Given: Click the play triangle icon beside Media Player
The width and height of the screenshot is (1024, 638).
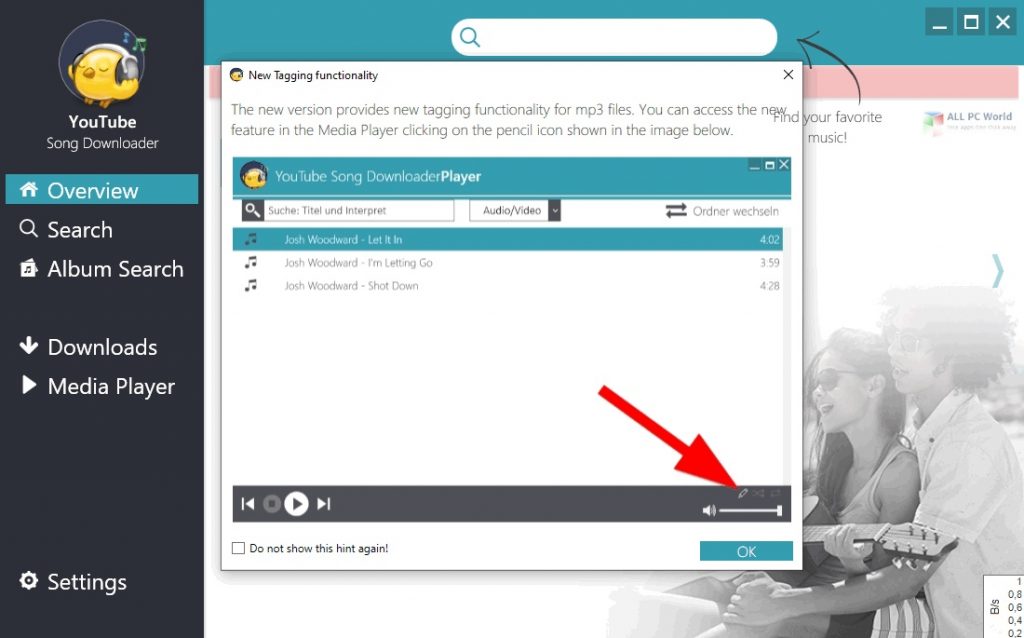Looking at the screenshot, I should (29, 384).
